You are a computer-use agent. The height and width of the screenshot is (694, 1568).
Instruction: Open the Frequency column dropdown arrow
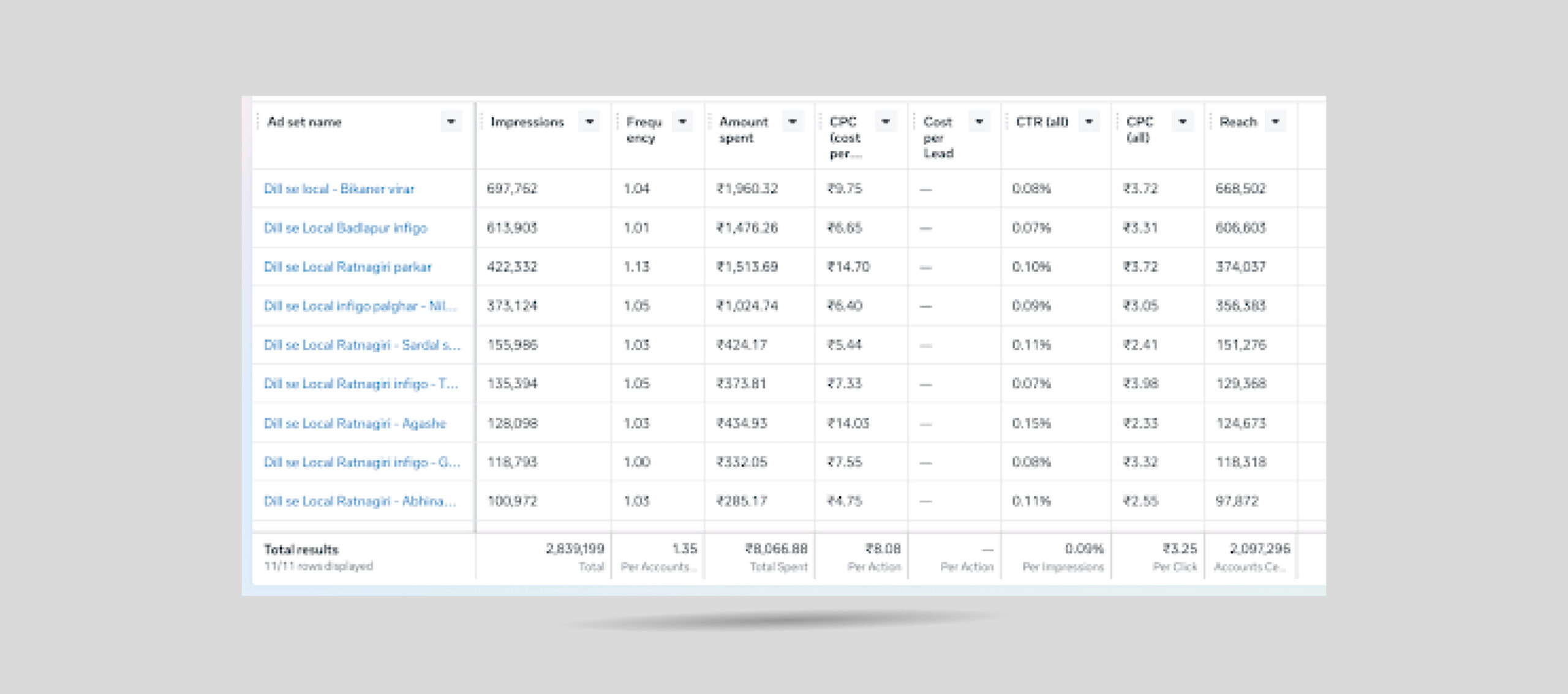pos(682,122)
